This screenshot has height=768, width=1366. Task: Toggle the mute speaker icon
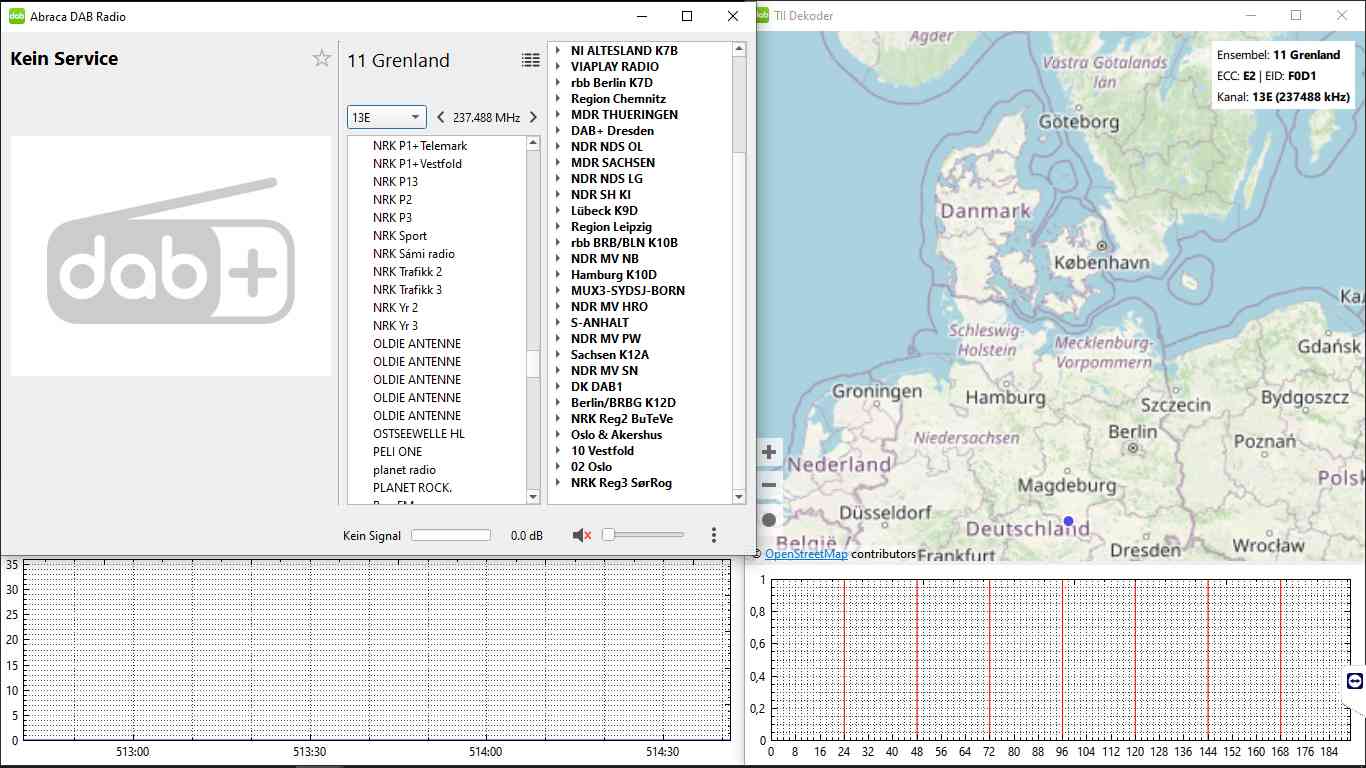tap(581, 535)
